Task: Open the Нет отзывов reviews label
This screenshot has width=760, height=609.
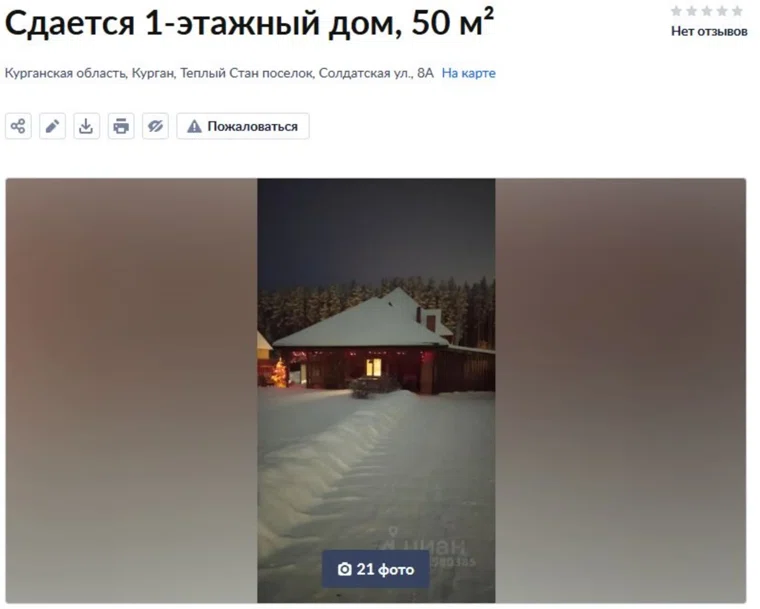Action: [709, 32]
